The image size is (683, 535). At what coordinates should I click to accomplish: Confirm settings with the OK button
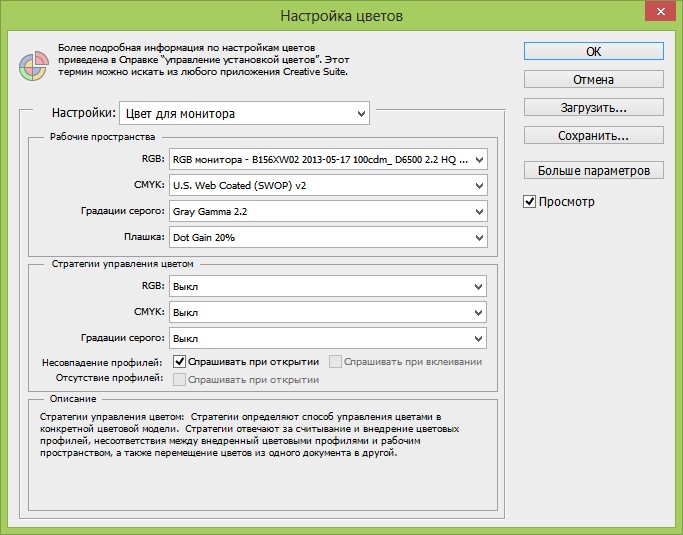click(594, 51)
